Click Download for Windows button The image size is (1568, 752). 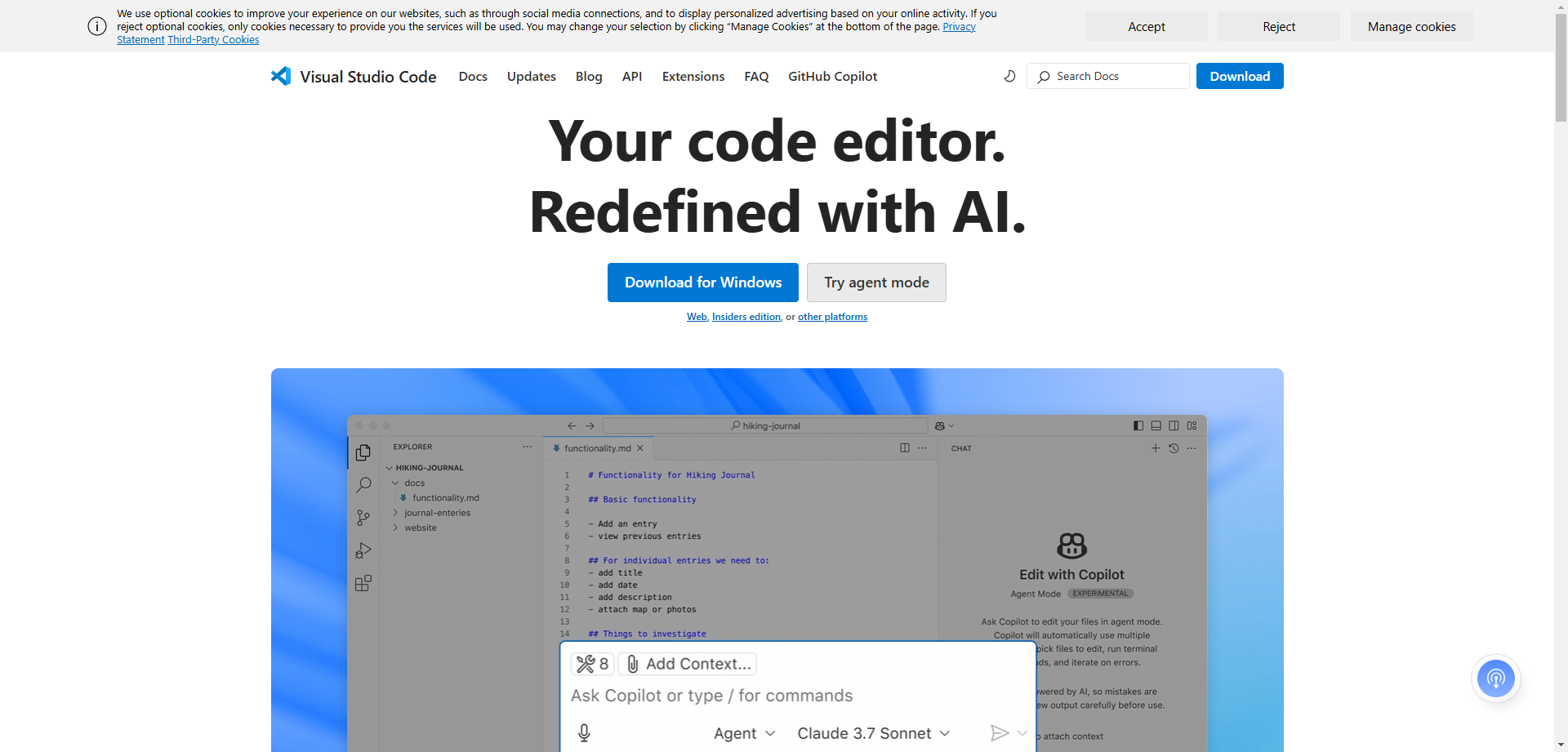(x=703, y=283)
